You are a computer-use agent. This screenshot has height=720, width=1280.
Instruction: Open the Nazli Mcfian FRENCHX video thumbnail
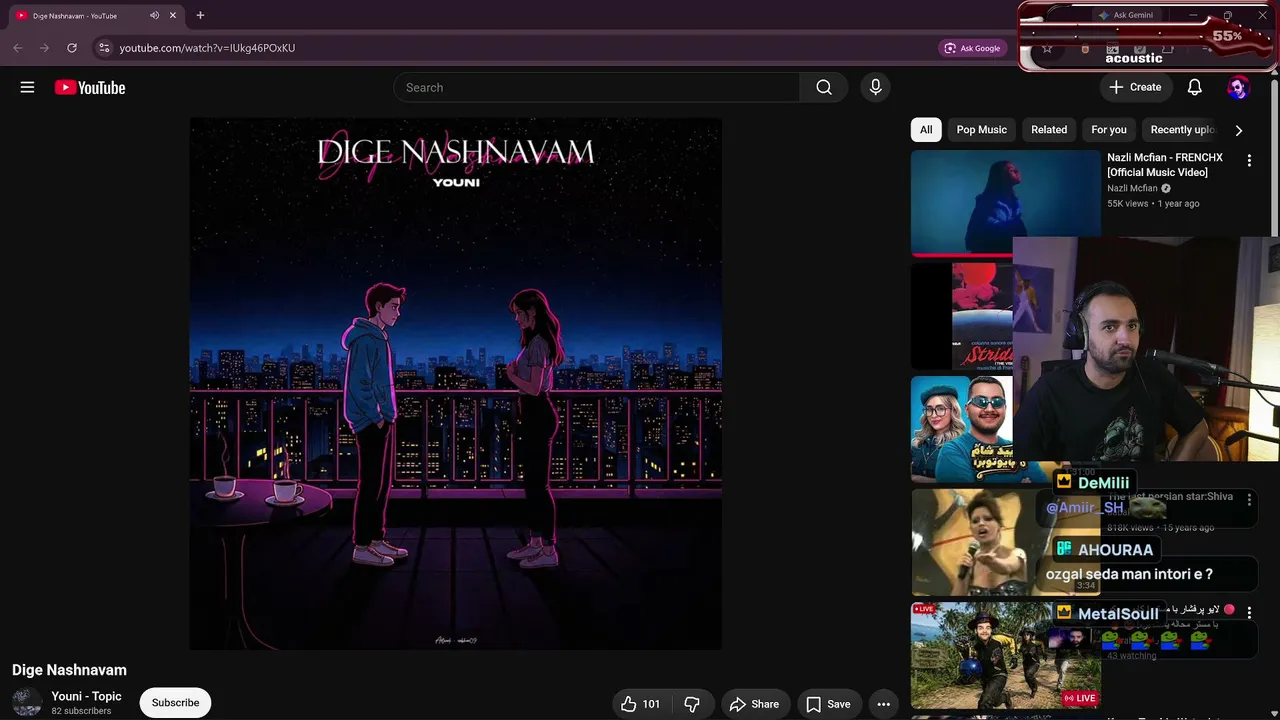point(1005,203)
